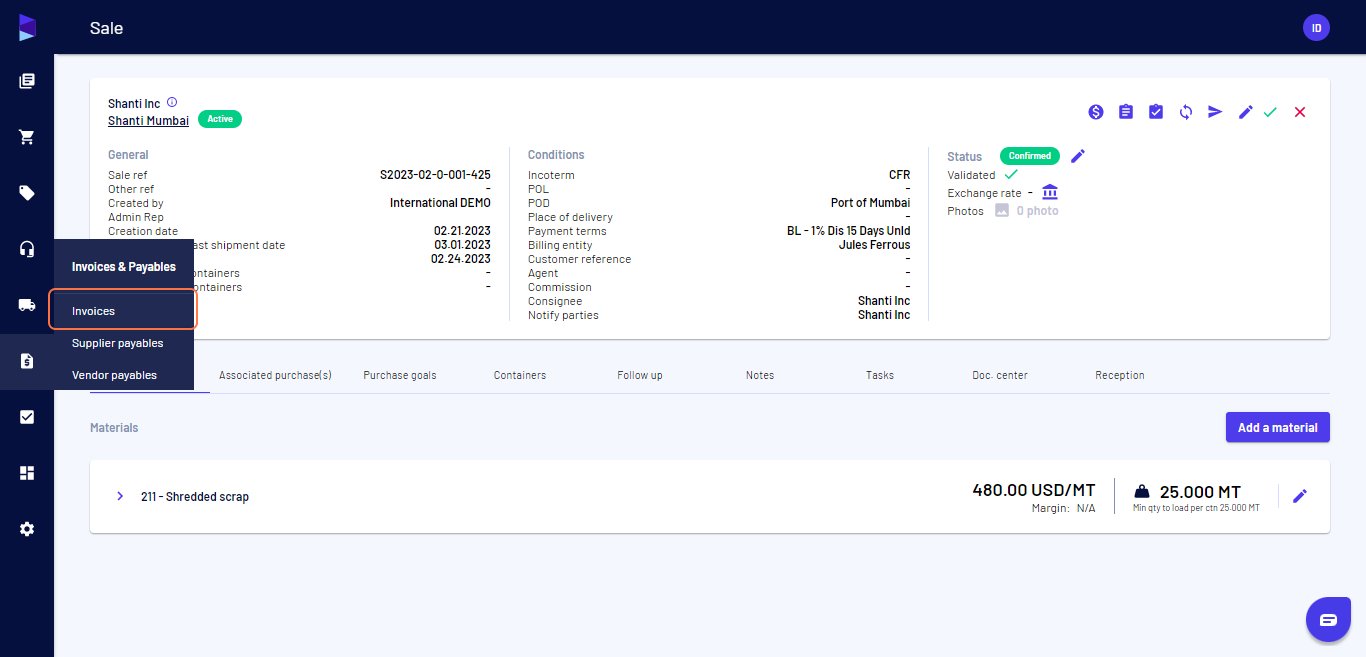Click the 0 photo text
The width and height of the screenshot is (1366, 657).
point(1037,211)
